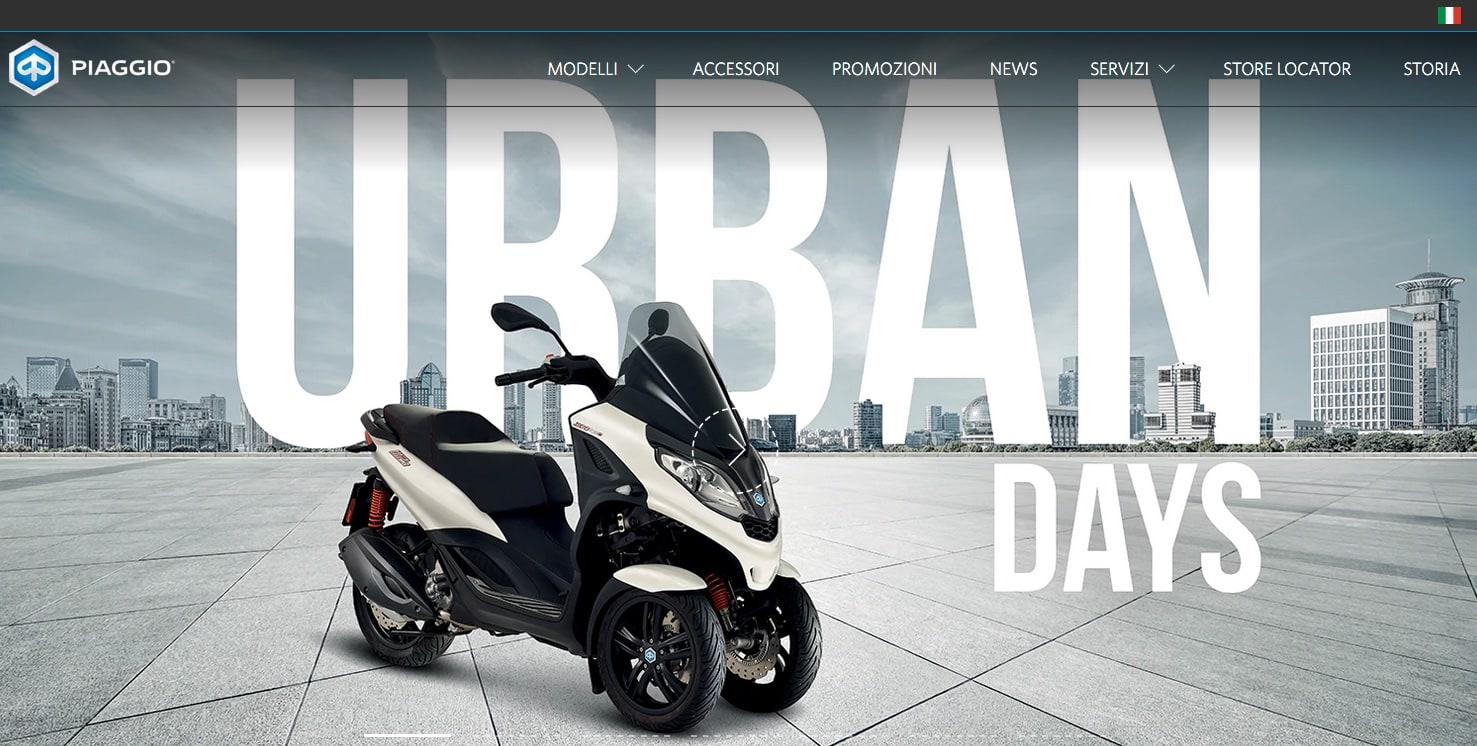Select the solid active slide indicator bar
This screenshot has height=746, width=1477.
[407, 736]
